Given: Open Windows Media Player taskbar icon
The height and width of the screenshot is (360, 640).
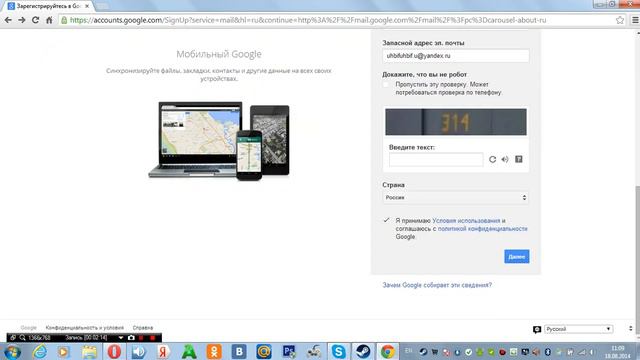Looking at the screenshot, I should coord(63,351).
